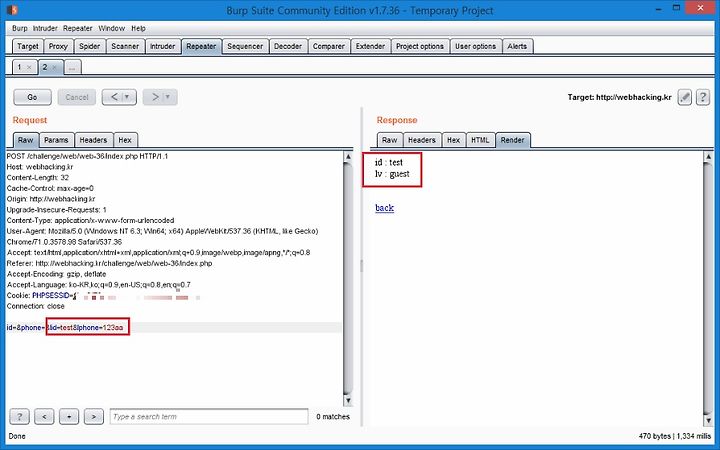Switch to the Decoder tab
This screenshot has width=720, height=450.
(x=288, y=46)
